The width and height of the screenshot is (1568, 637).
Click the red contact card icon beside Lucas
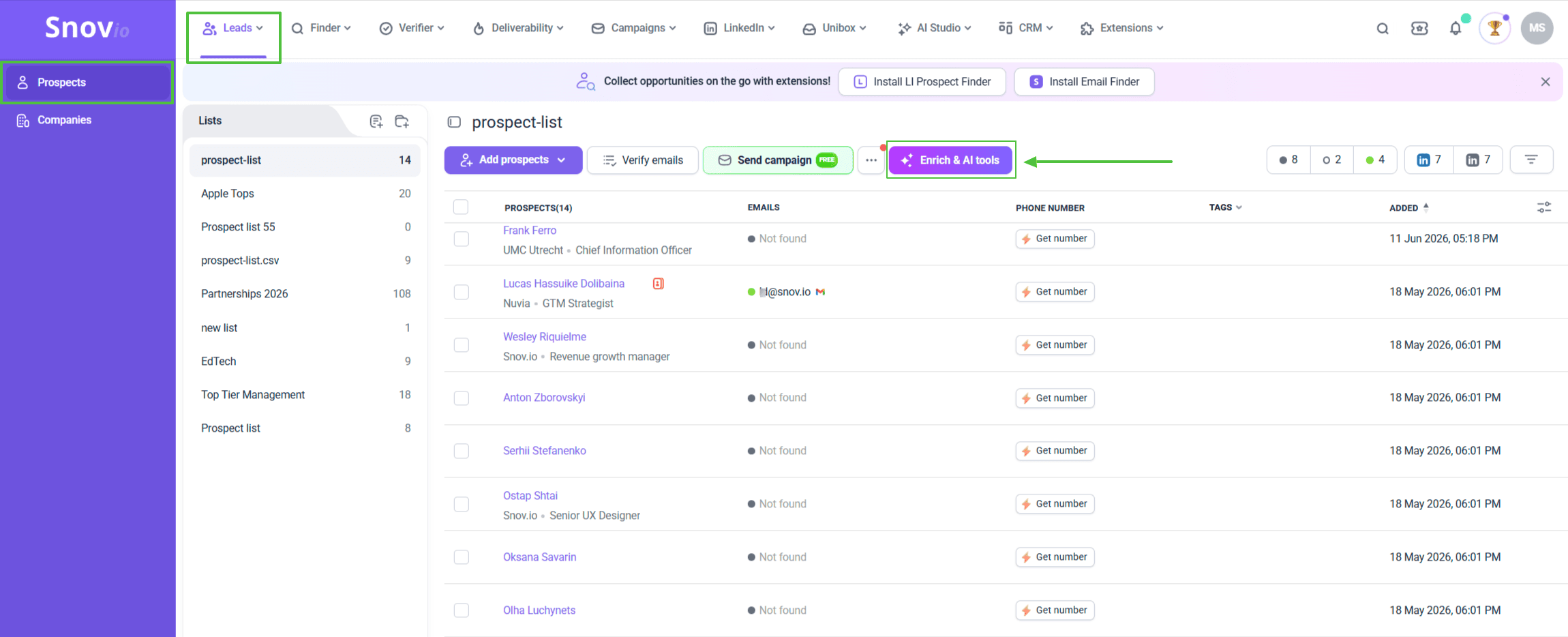pos(659,284)
